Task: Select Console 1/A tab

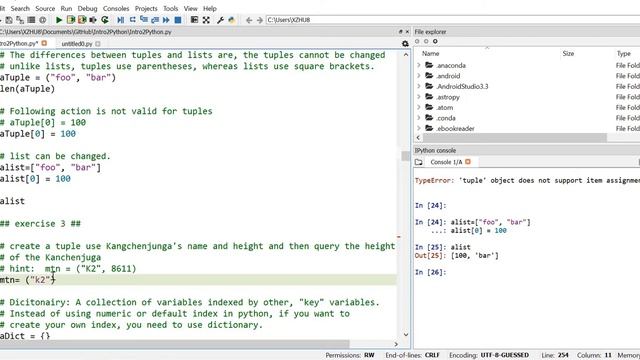Action: click(446, 162)
